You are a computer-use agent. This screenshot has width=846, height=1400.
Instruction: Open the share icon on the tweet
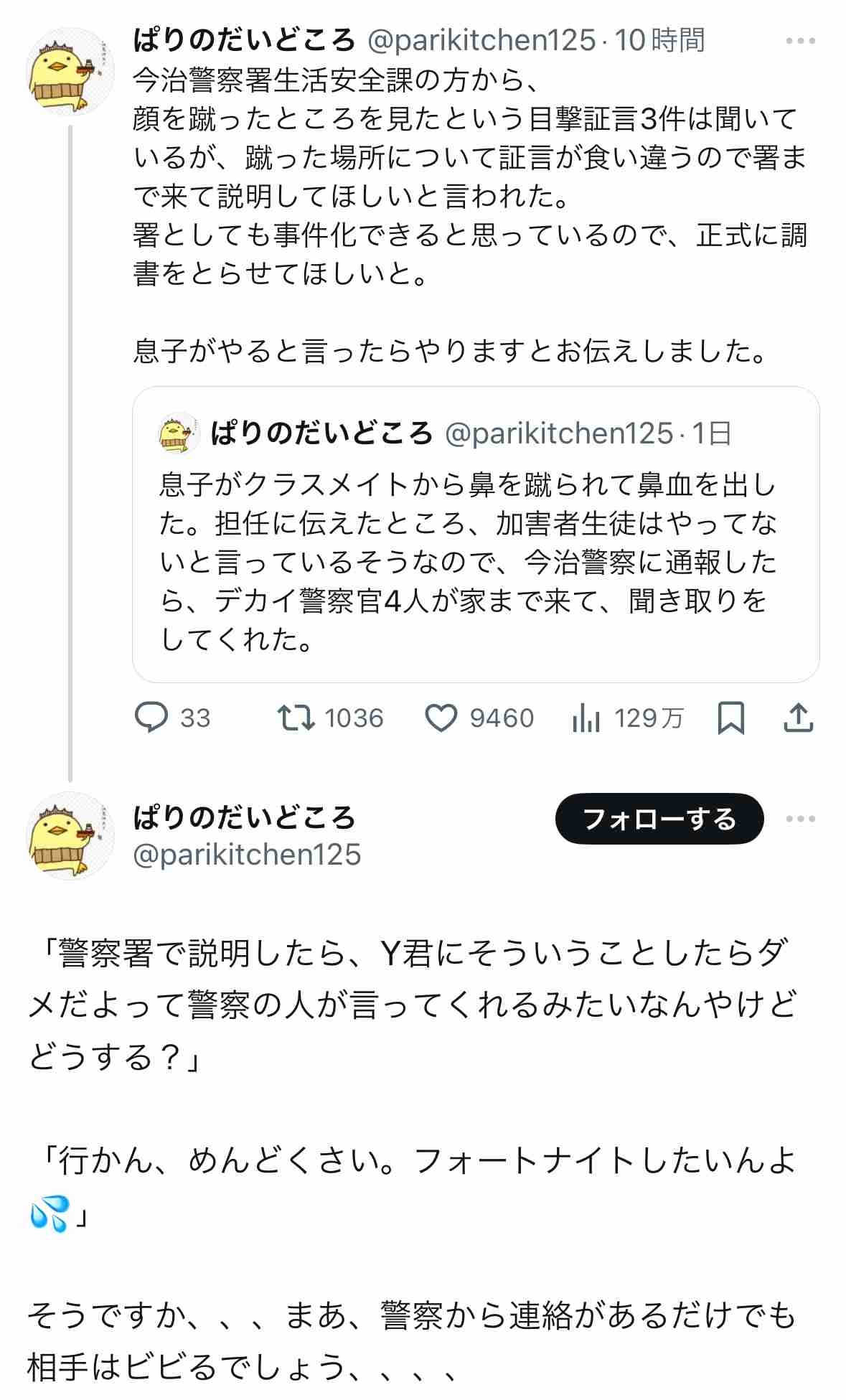coord(799,718)
